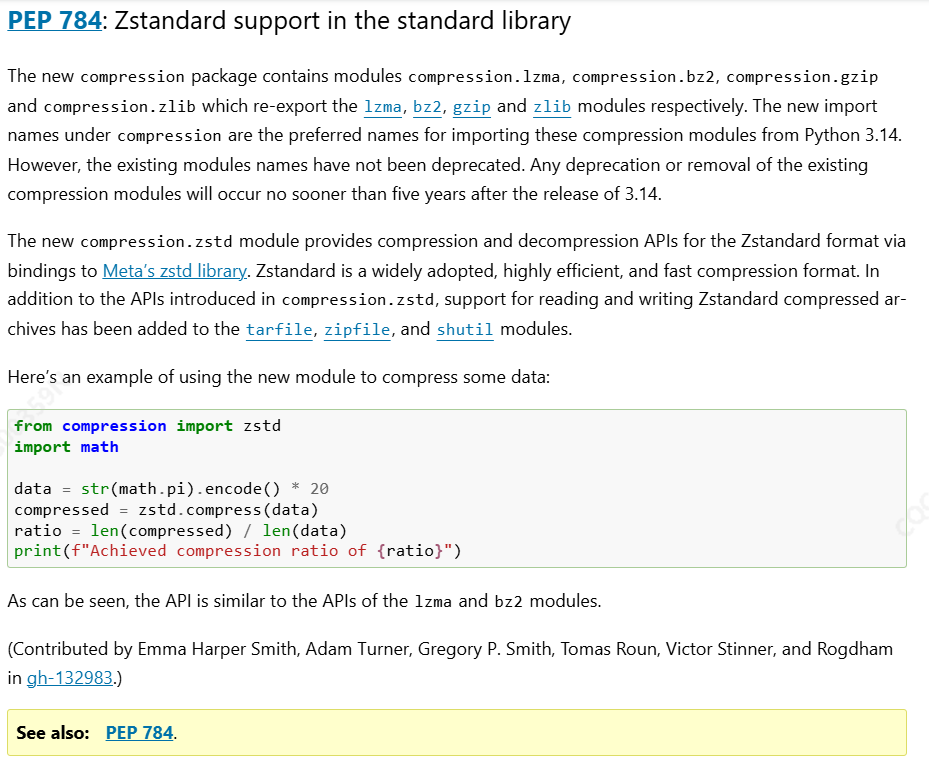Image resolution: width=929 pixels, height=769 pixels.
Task: Open GitHub issue gh-132983 link
Action: (70, 678)
